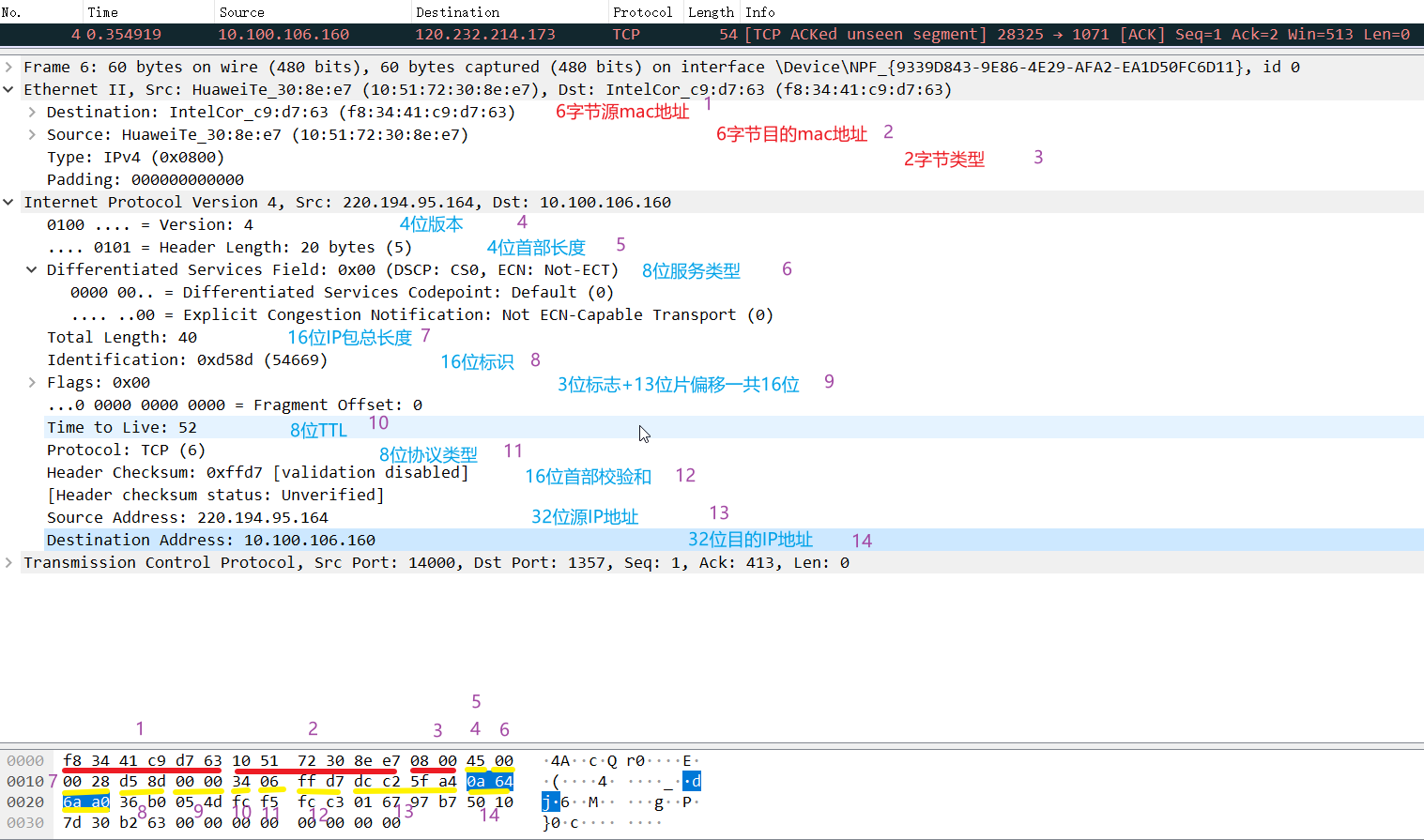This screenshot has height=840, width=1424.
Task: Expand the Flags: 0x00 field
Action: (x=32, y=383)
